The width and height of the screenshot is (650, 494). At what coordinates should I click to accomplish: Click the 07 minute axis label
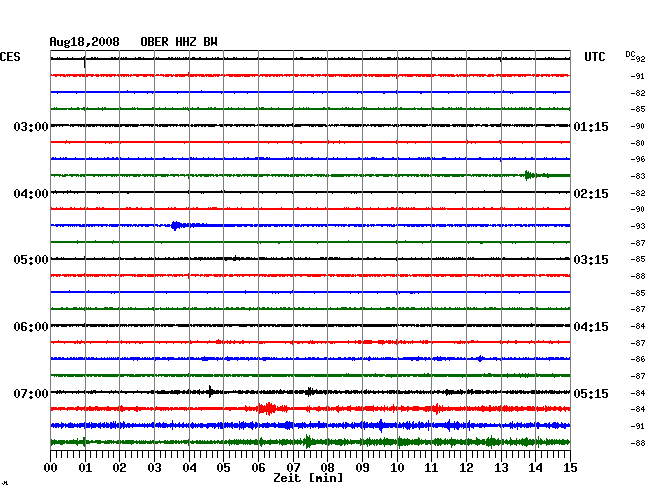(293, 468)
